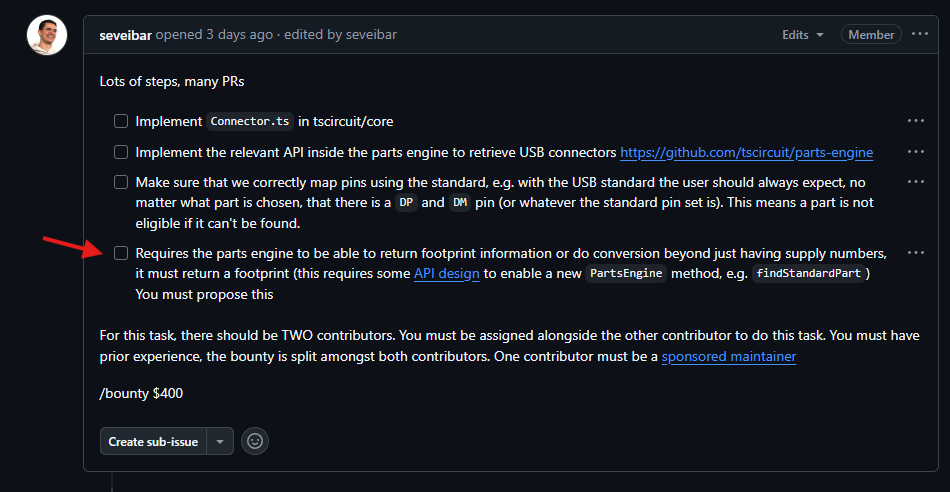Check the correctly map pins task checkbox
Screen dimensions: 950x492
click(x=121, y=183)
